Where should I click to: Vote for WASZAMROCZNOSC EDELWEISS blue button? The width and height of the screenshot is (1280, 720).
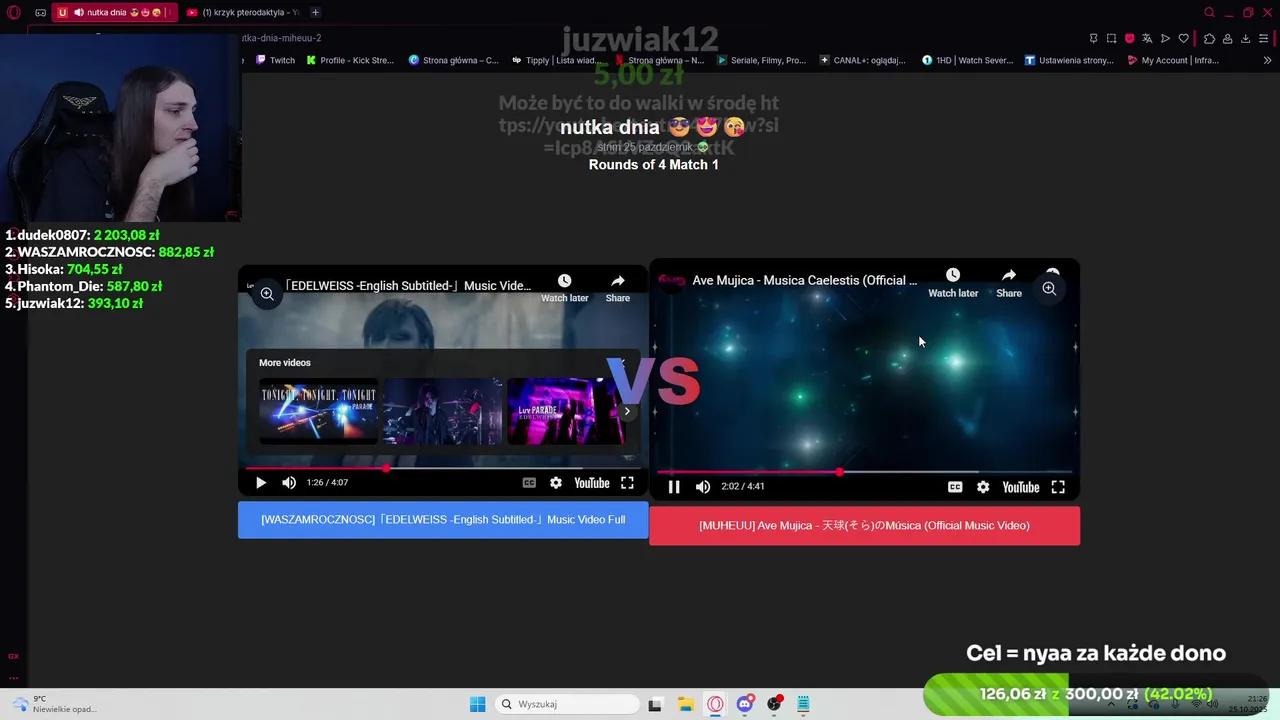pyautogui.click(x=443, y=520)
